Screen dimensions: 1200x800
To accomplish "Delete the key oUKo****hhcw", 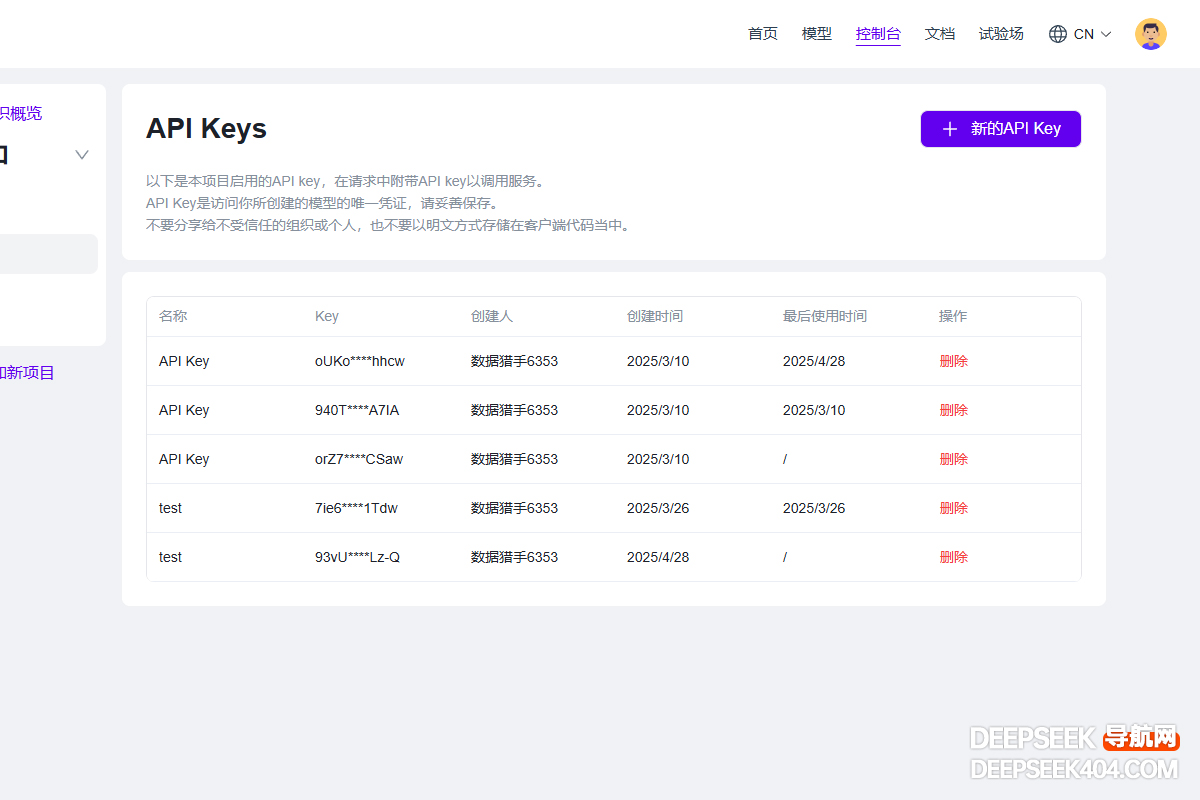I will pyautogui.click(x=953, y=361).
